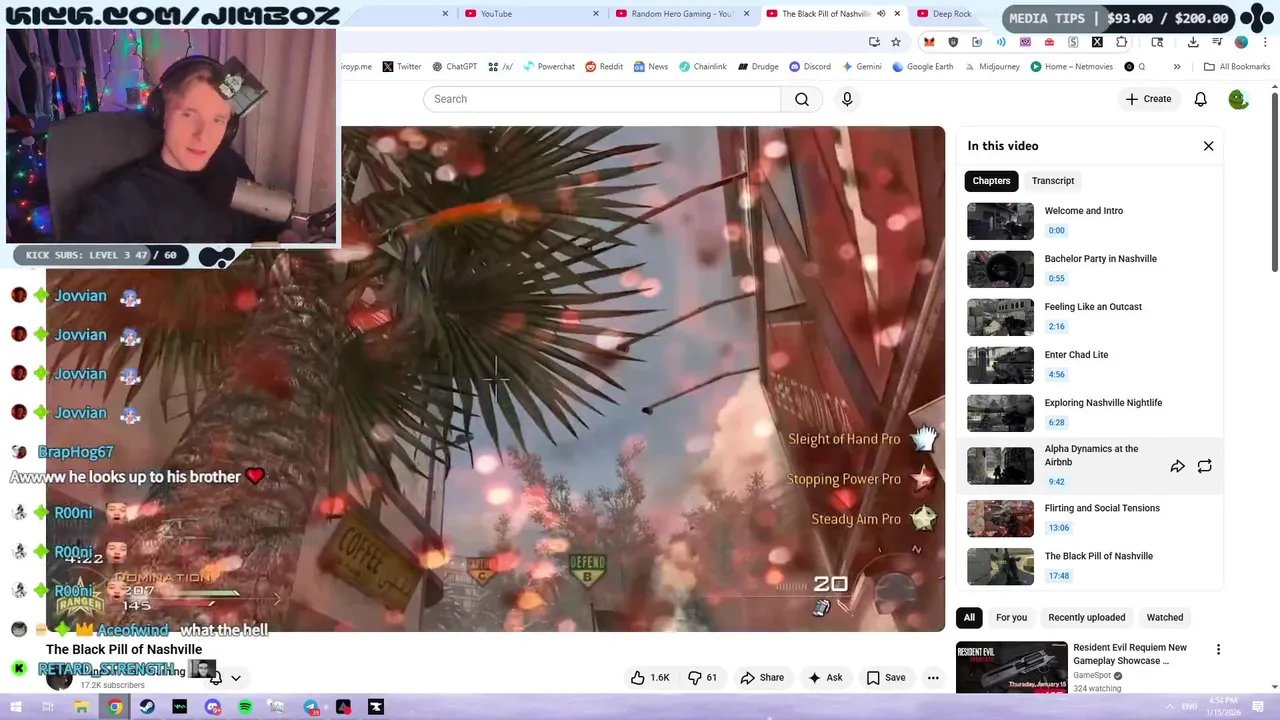Image resolution: width=1280 pixels, height=720 pixels.
Task: Open the Reddit bookmark
Action: point(604,67)
